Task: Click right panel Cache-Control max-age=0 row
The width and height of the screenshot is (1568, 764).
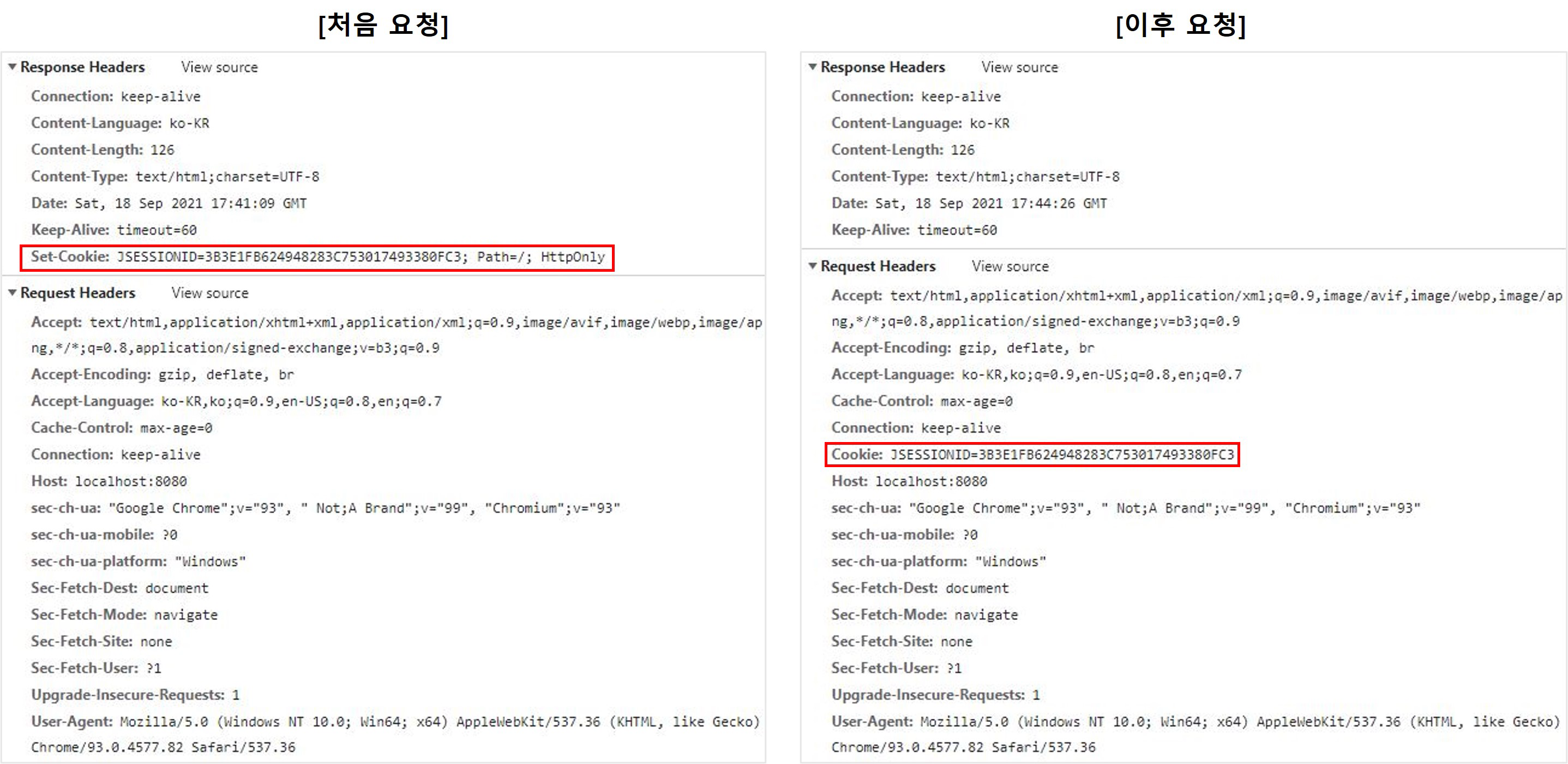Action: click(x=922, y=402)
